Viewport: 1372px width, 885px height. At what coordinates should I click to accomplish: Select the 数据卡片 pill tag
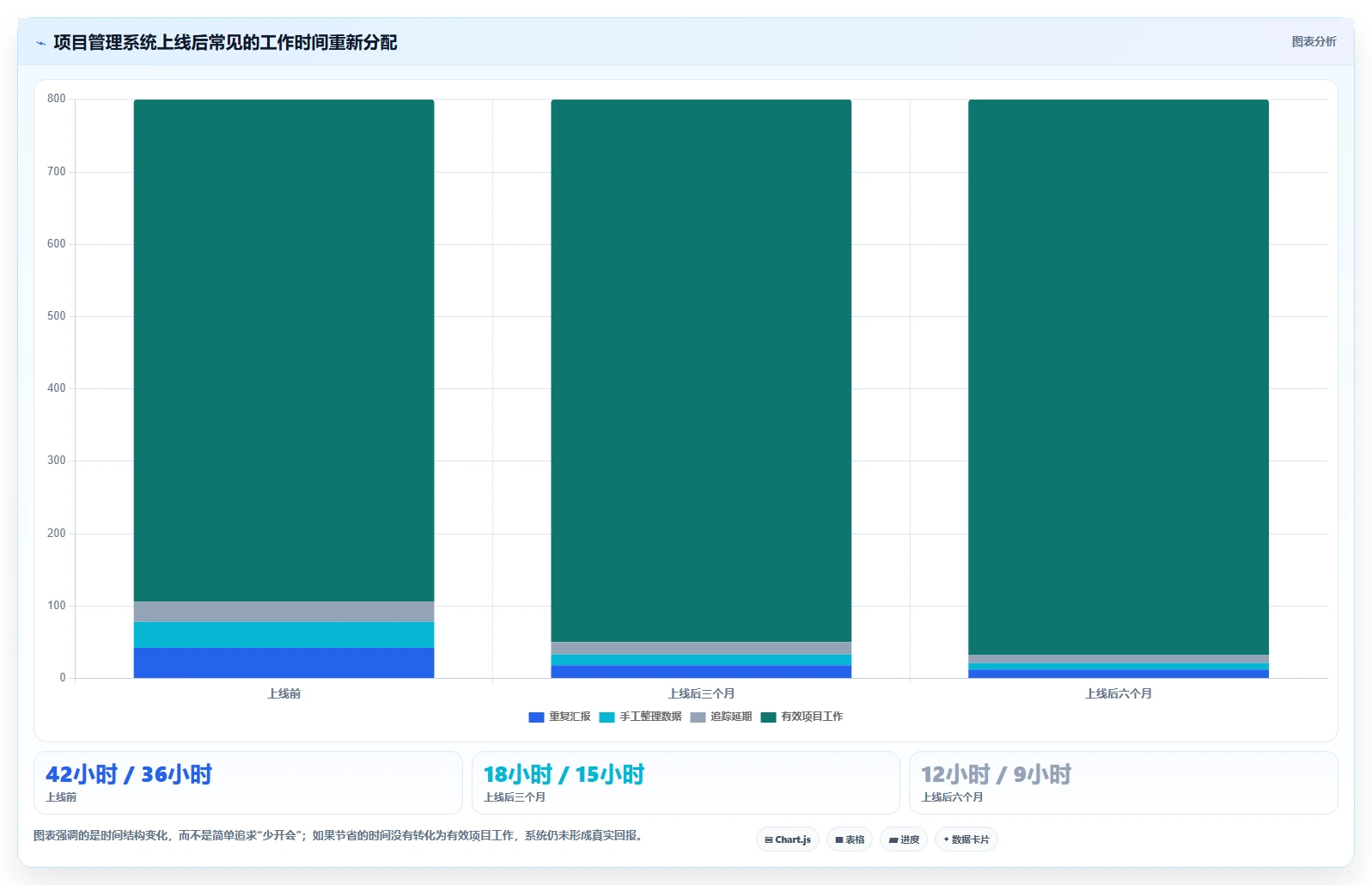coord(966,839)
